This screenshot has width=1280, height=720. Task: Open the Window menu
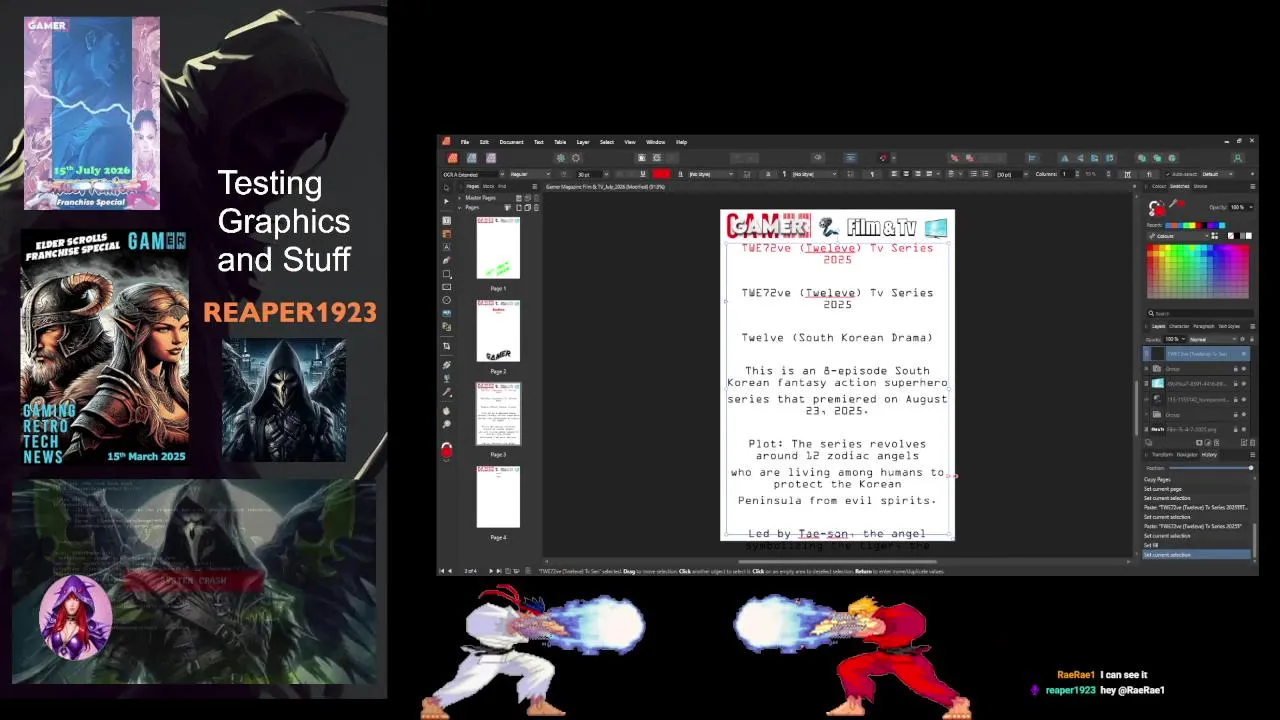click(655, 142)
